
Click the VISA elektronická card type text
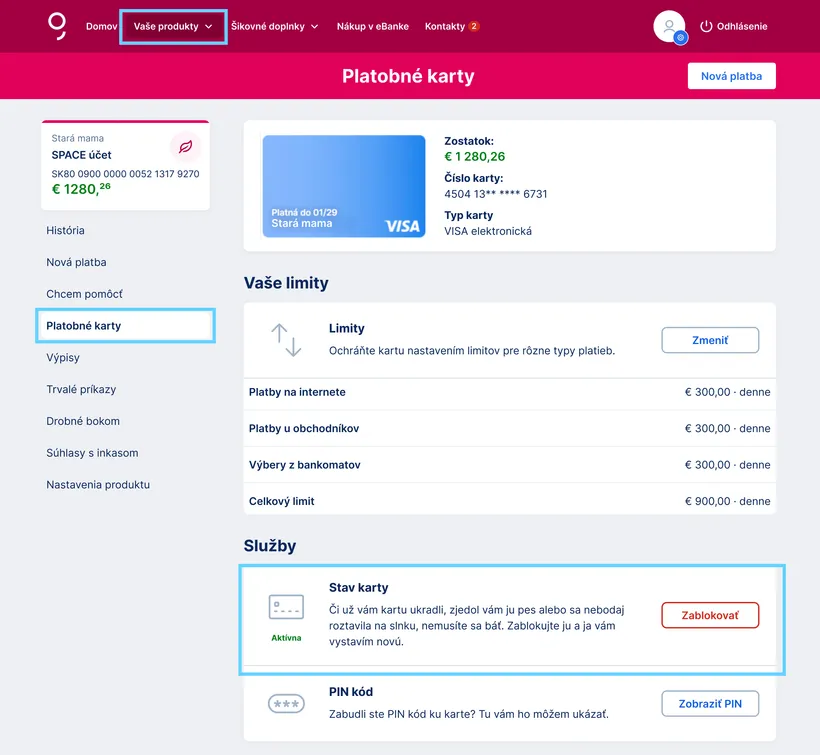tap(488, 231)
